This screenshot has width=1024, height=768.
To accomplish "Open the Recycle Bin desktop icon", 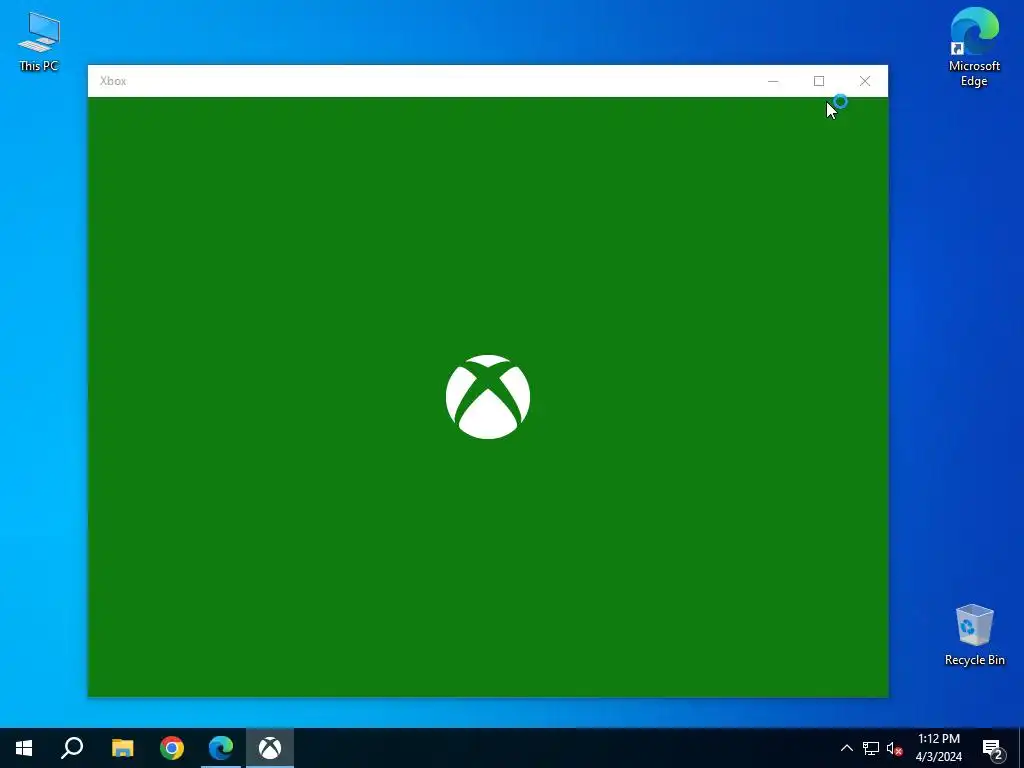I will [x=974, y=635].
